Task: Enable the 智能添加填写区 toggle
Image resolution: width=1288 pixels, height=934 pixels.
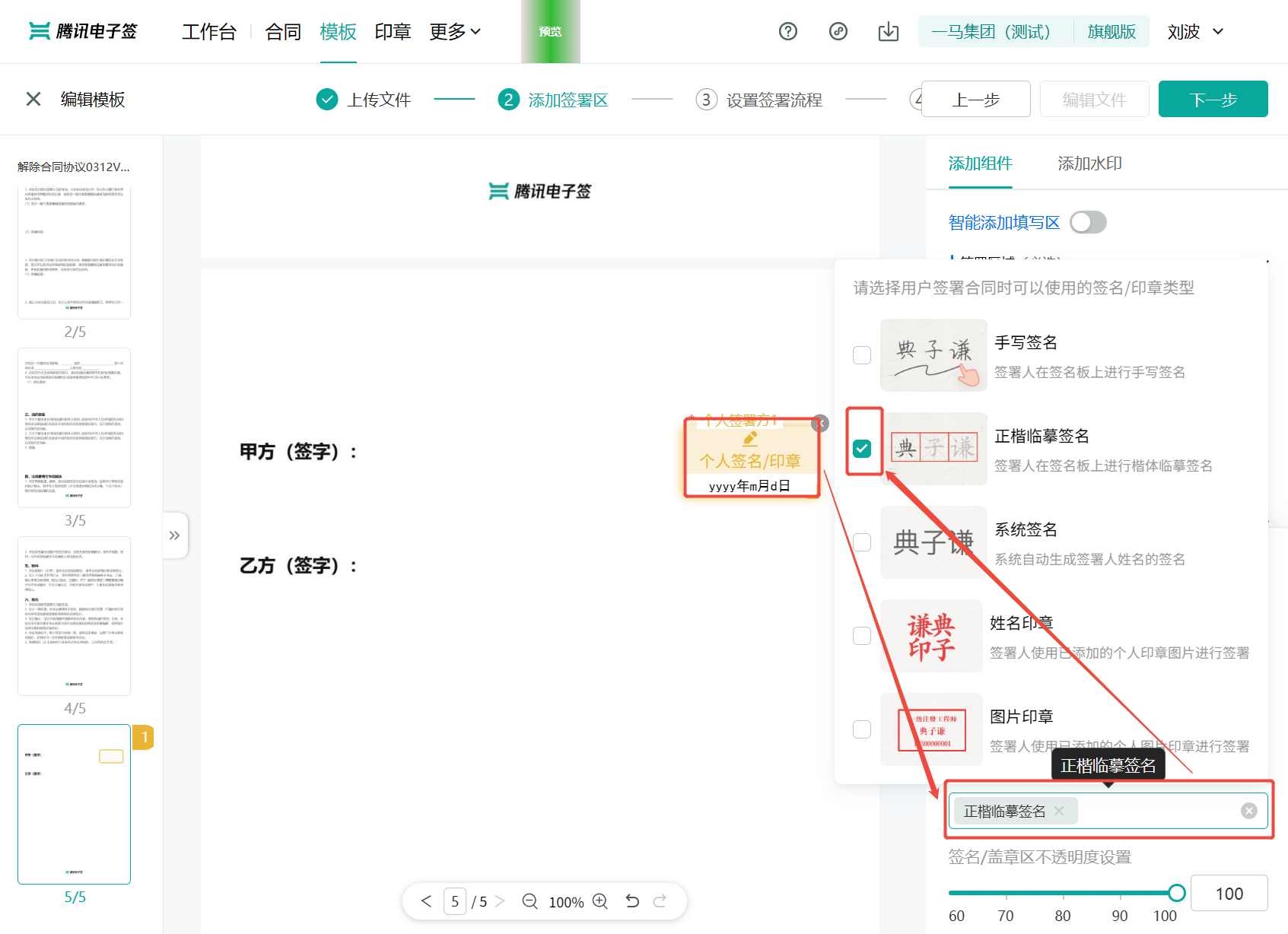Action: pyautogui.click(x=1088, y=222)
